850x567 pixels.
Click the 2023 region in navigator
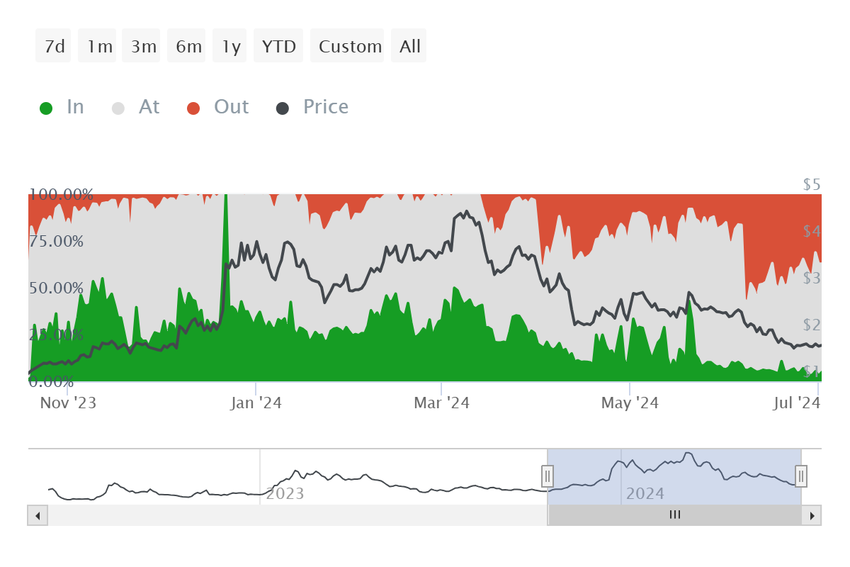(x=285, y=493)
